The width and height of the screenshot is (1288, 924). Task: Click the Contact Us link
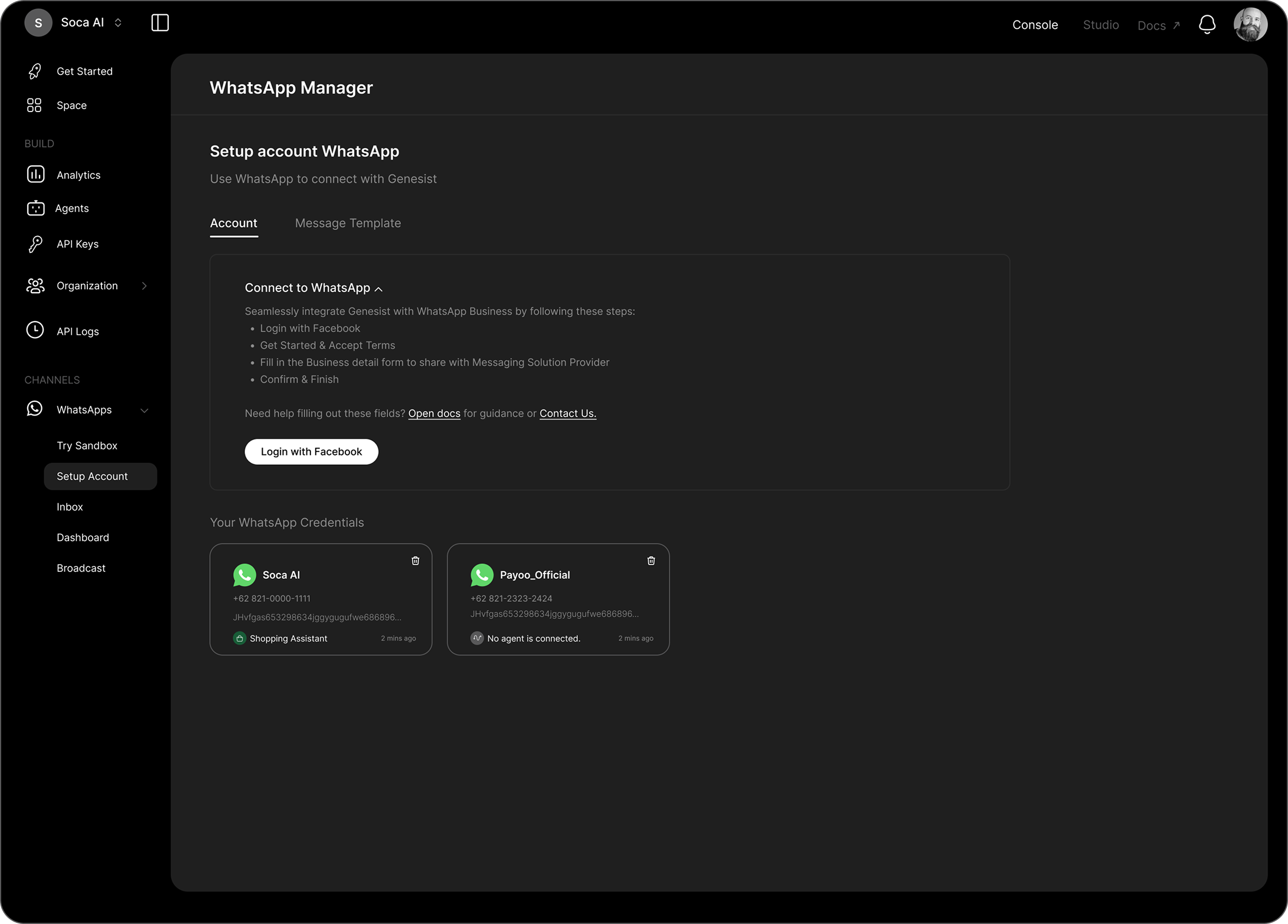pyautogui.click(x=567, y=414)
